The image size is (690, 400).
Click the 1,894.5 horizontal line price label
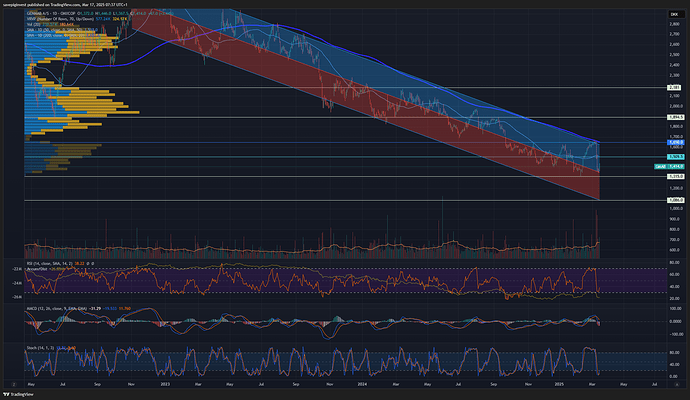676,117
